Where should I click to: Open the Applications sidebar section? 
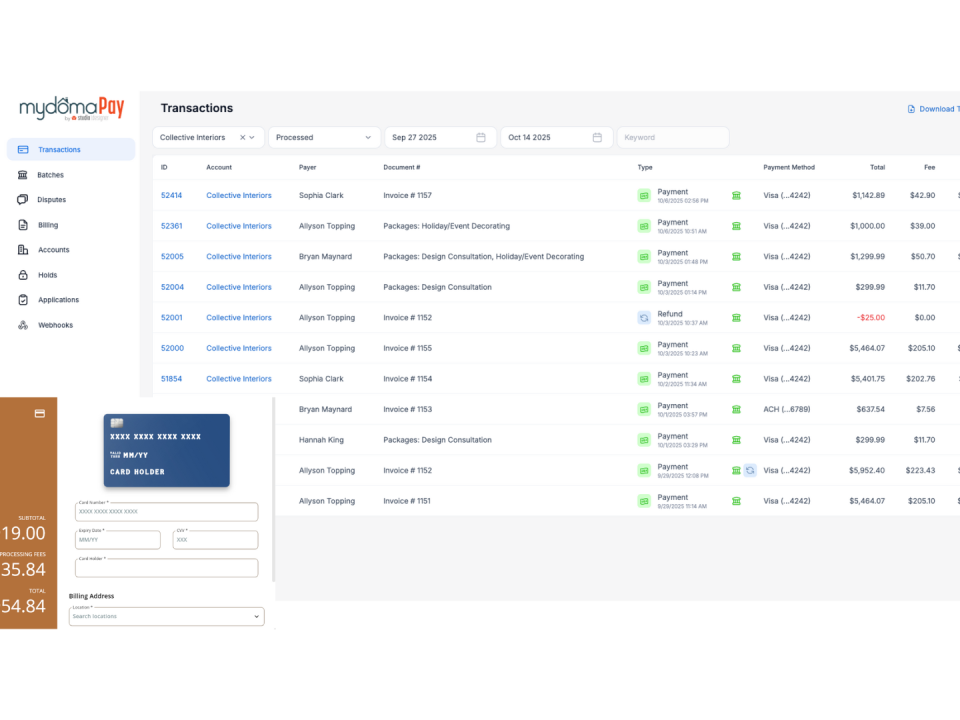(58, 300)
